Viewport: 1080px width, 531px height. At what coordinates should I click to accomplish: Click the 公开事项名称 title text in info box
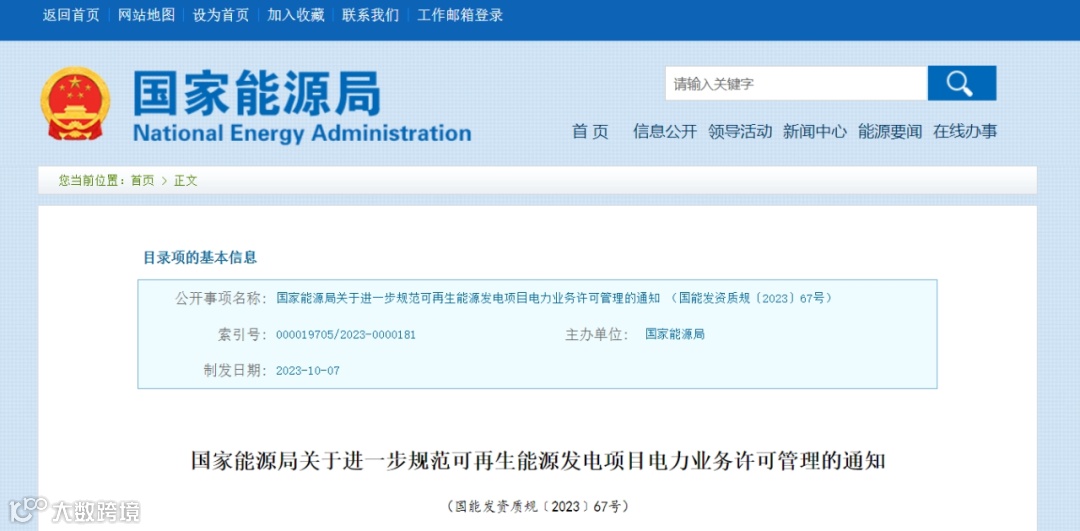[x=554, y=298]
